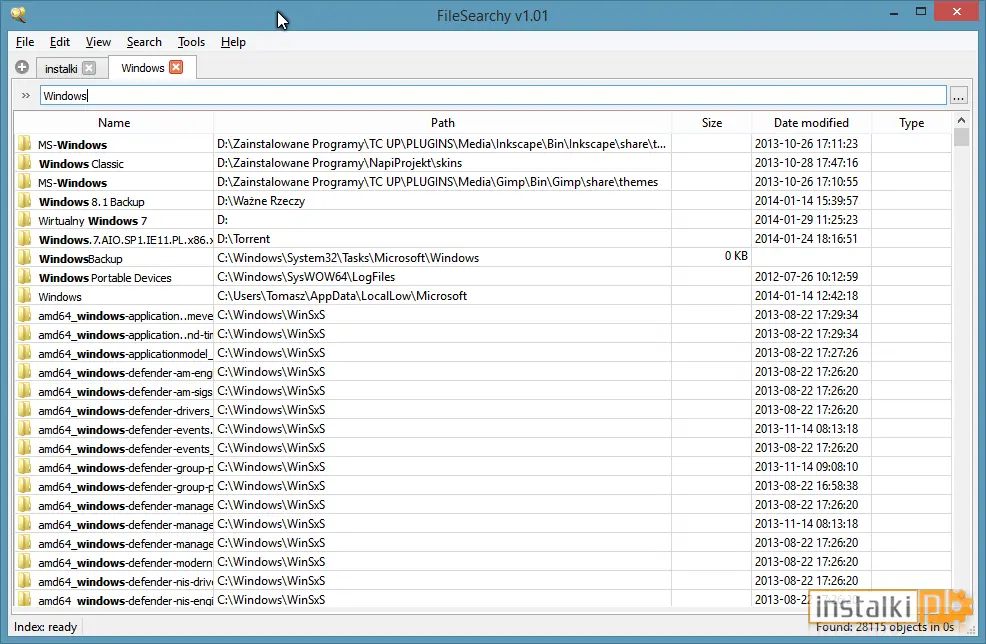Select folder icon of Windows Portable Devices
Image resolution: width=986 pixels, height=644 pixels.
pyautogui.click(x=25, y=277)
